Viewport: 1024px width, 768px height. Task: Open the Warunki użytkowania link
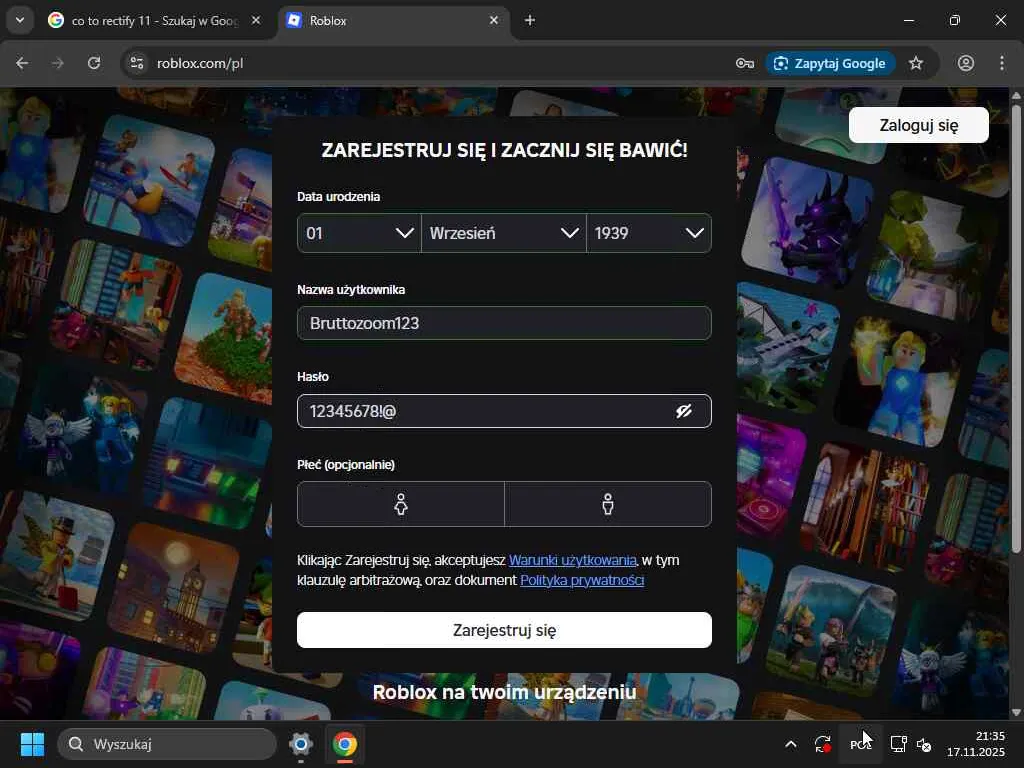coord(572,560)
